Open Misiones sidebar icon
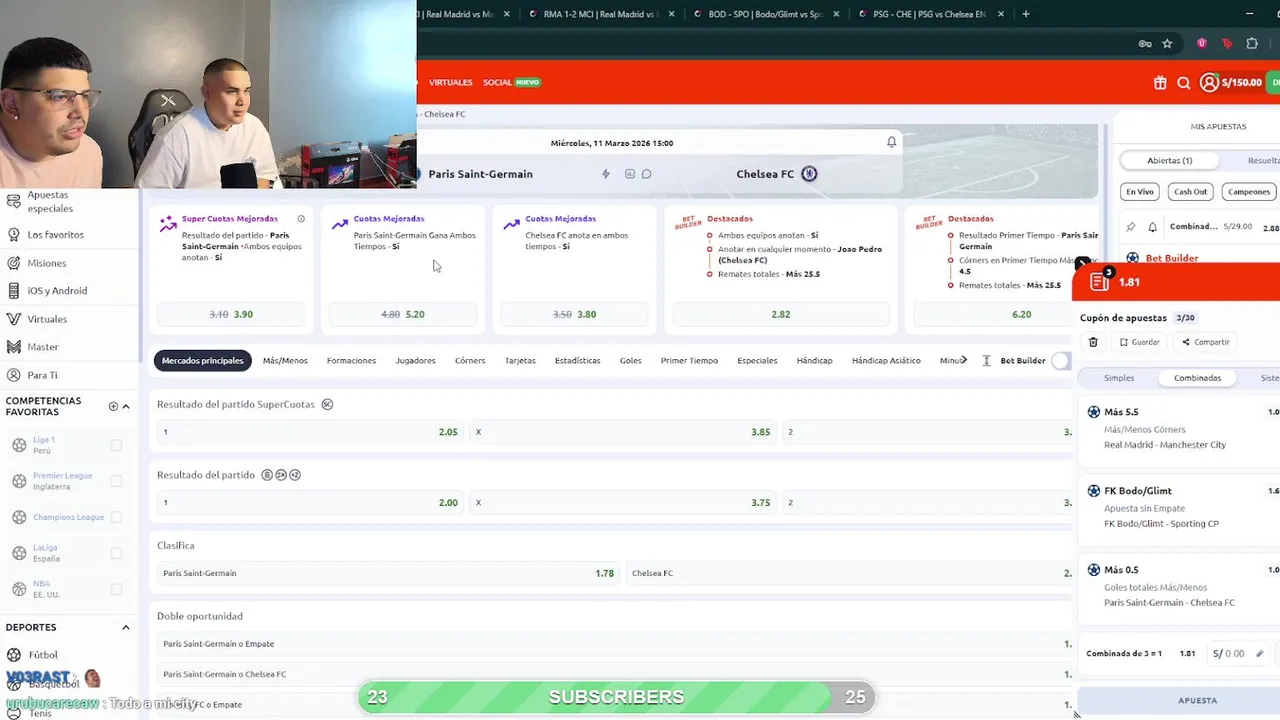Viewport: 1280px width, 720px height. pyautogui.click(x=14, y=263)
